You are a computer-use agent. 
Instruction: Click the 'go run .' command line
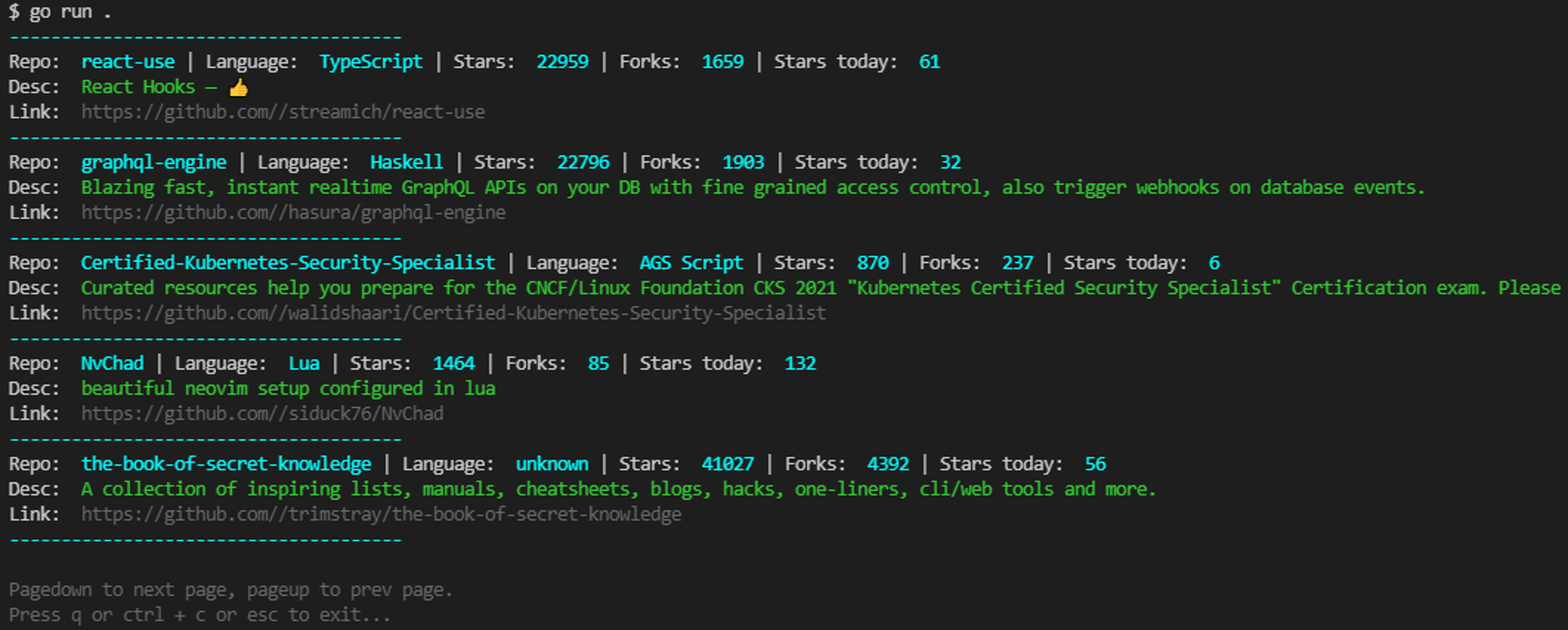(x=60, y=12)
